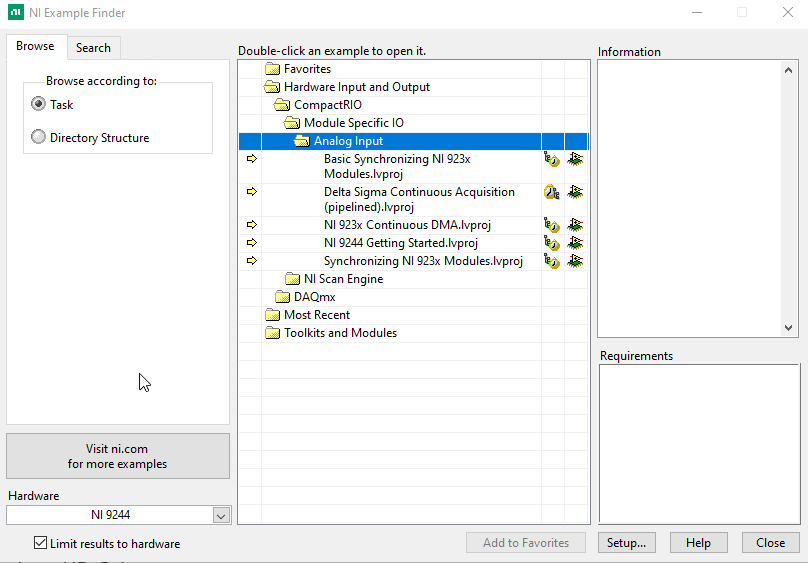Click real-time icon for Basic Synchronizing NI 923x
The width and height of the screenshot is (808, 563).
552,159
